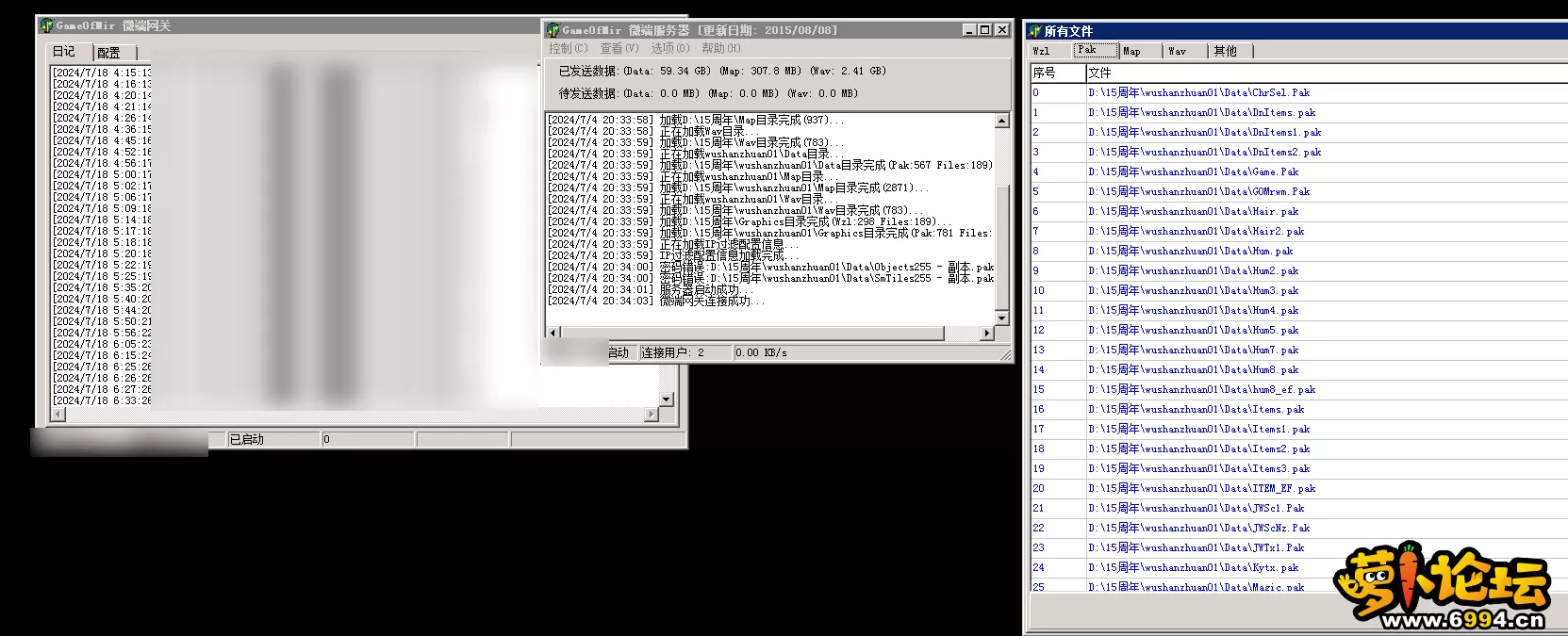Viewport: 1568px width, 636px height.
Task: Select file row JWSc1.Pak
Action: pos(1298,508)
